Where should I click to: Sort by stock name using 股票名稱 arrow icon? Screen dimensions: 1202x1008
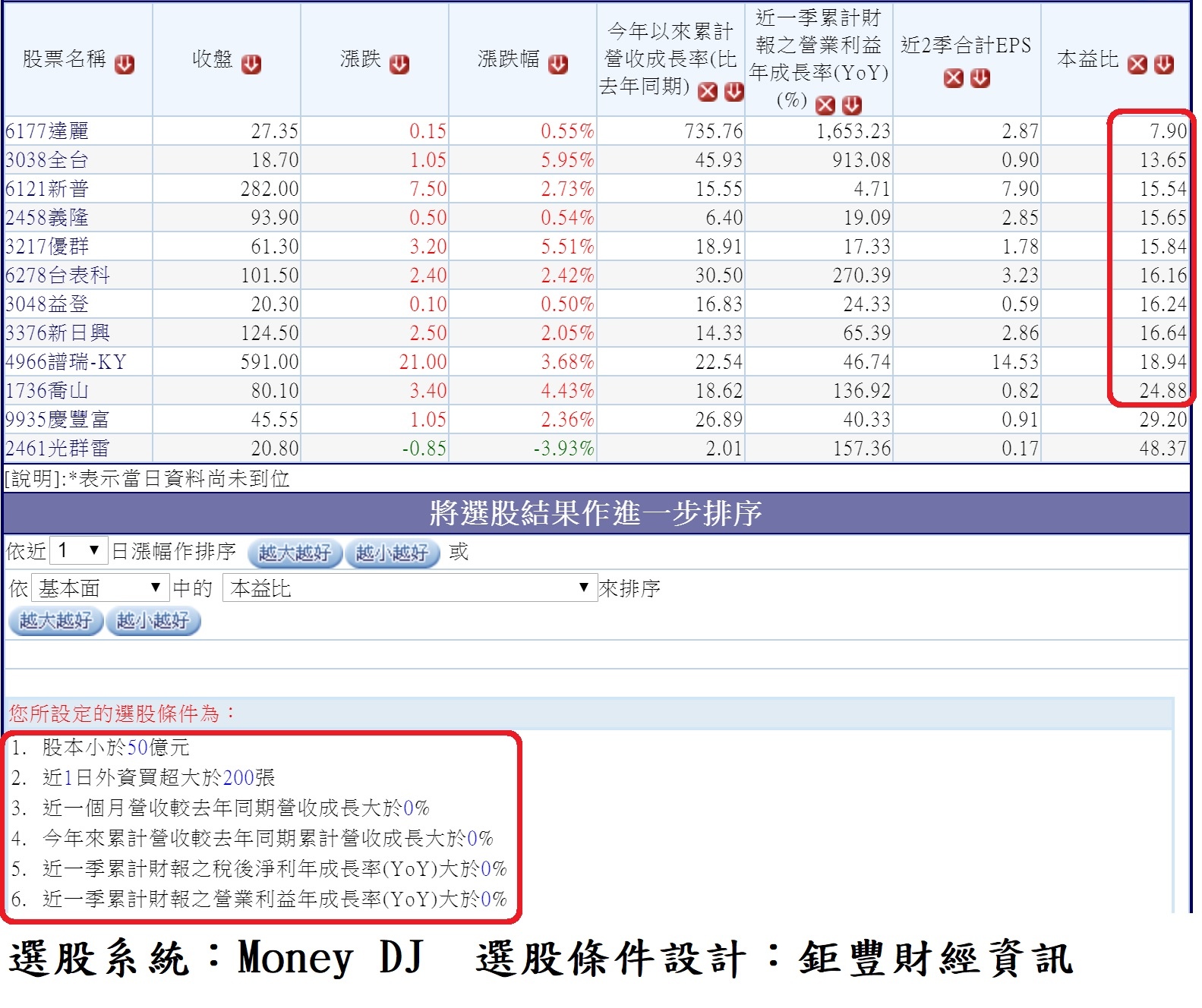(x=125, y=65)
